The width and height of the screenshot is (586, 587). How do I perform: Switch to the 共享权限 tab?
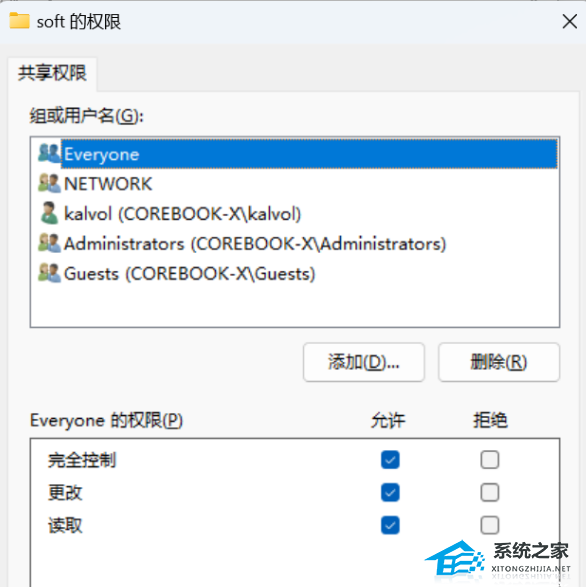[x=52, y=73]
